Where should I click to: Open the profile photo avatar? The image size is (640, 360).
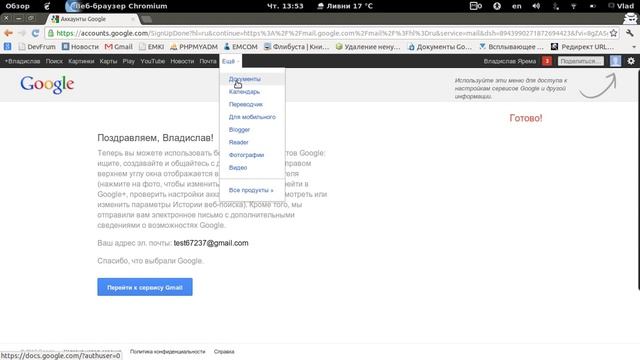[x=616, y=61]
